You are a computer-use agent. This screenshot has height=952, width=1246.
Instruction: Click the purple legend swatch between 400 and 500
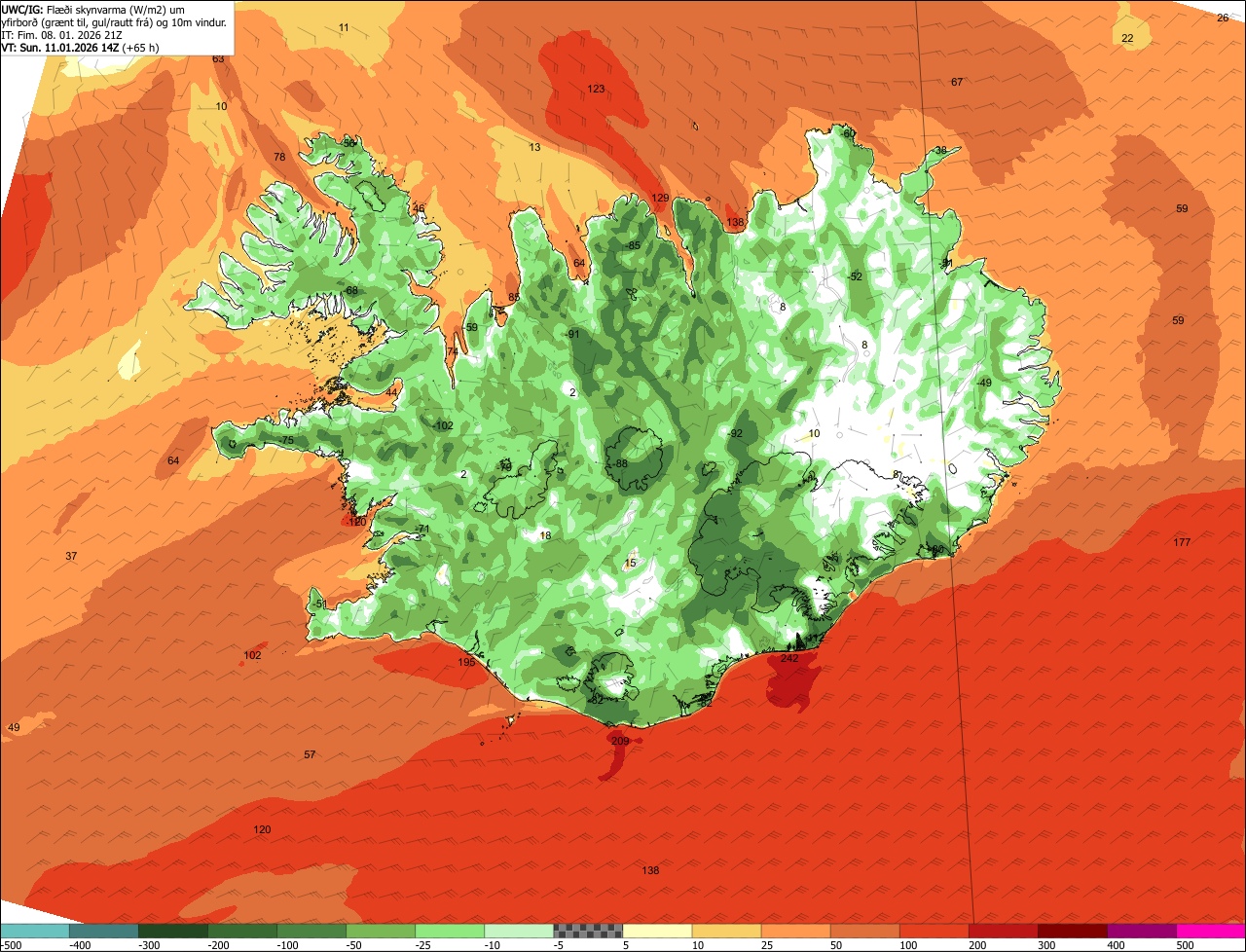pyautogui.click(x=1142, y=932)
